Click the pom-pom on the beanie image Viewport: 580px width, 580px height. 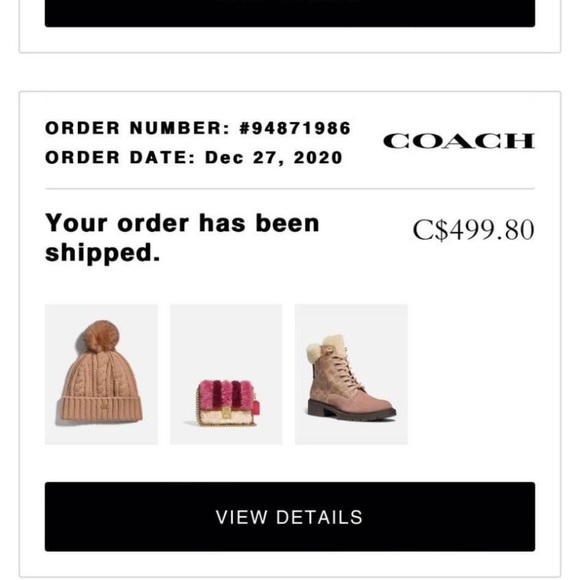click(101, 336)
